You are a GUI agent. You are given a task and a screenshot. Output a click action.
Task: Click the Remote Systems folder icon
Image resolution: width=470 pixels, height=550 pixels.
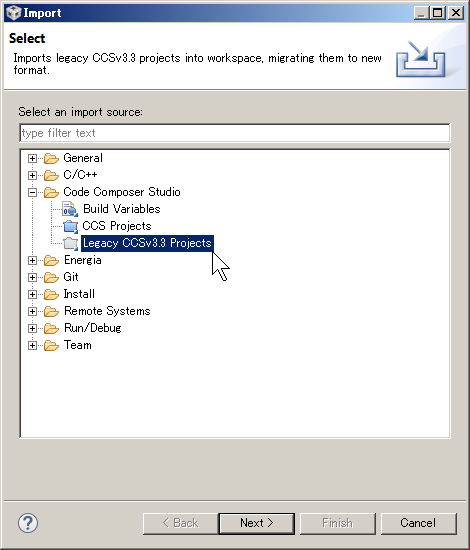point(51,311)
